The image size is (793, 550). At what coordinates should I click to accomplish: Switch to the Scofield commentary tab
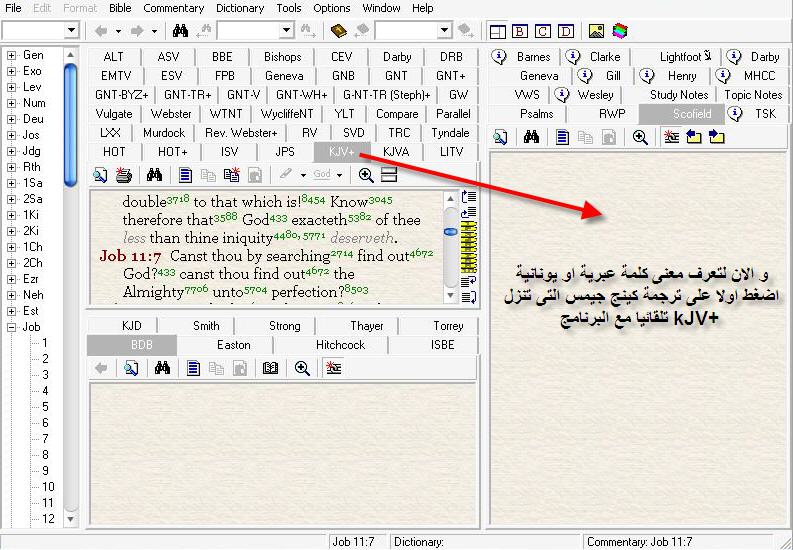[x=681, y=114]
